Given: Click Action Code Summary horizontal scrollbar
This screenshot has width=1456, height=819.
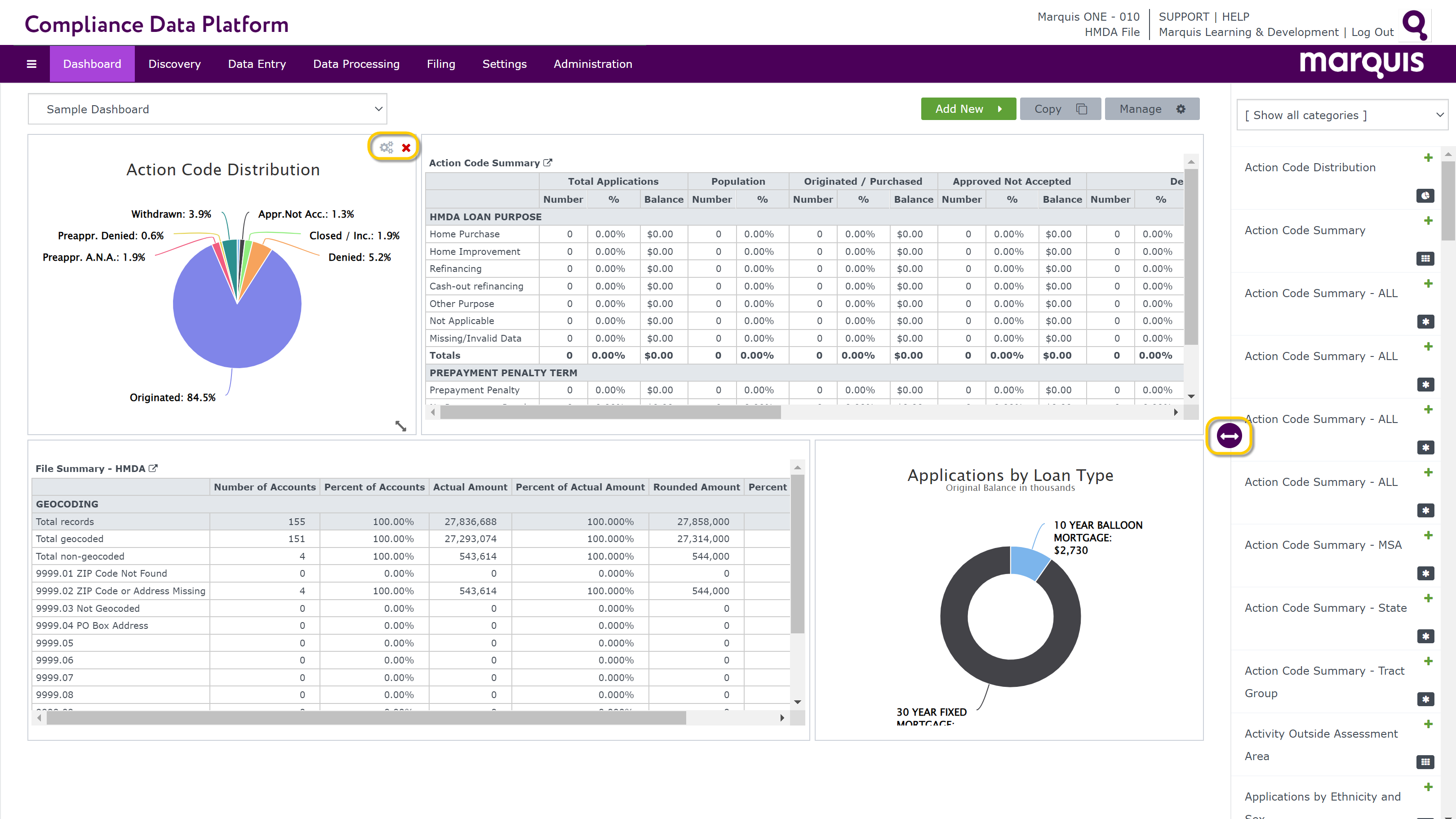Looking at the screenshot, I should pos(610,413).
